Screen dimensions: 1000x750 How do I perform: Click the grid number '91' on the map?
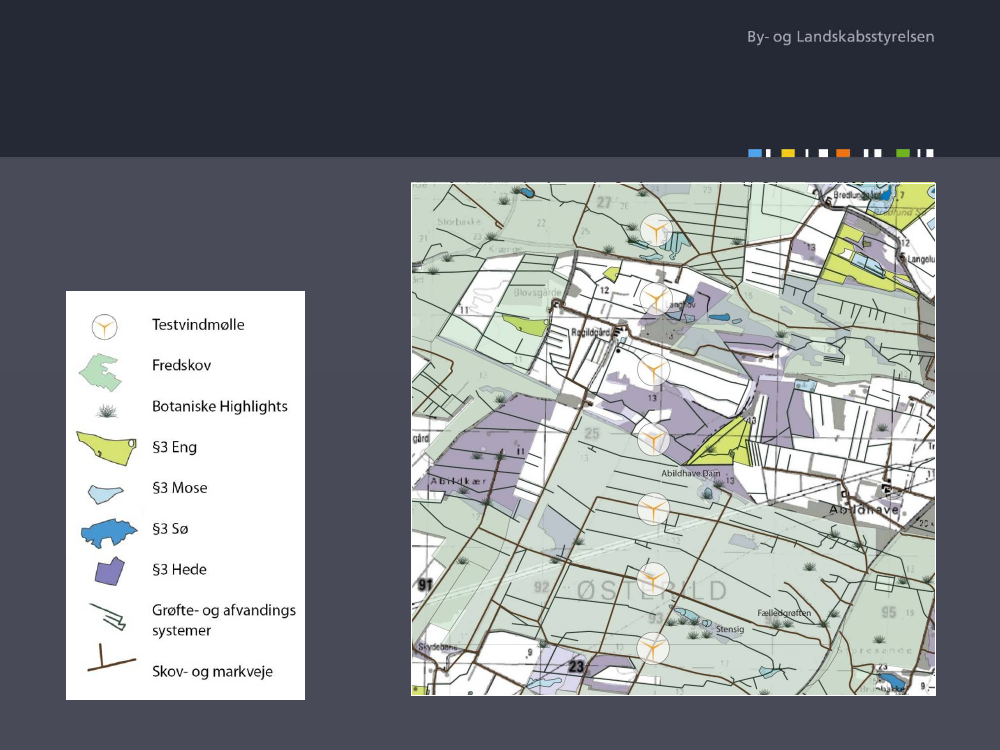point(425,585)
